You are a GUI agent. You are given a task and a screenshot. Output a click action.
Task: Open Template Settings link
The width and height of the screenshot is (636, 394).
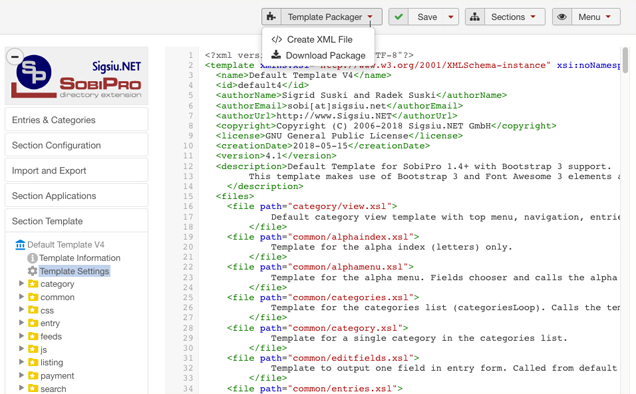(74, 271)
